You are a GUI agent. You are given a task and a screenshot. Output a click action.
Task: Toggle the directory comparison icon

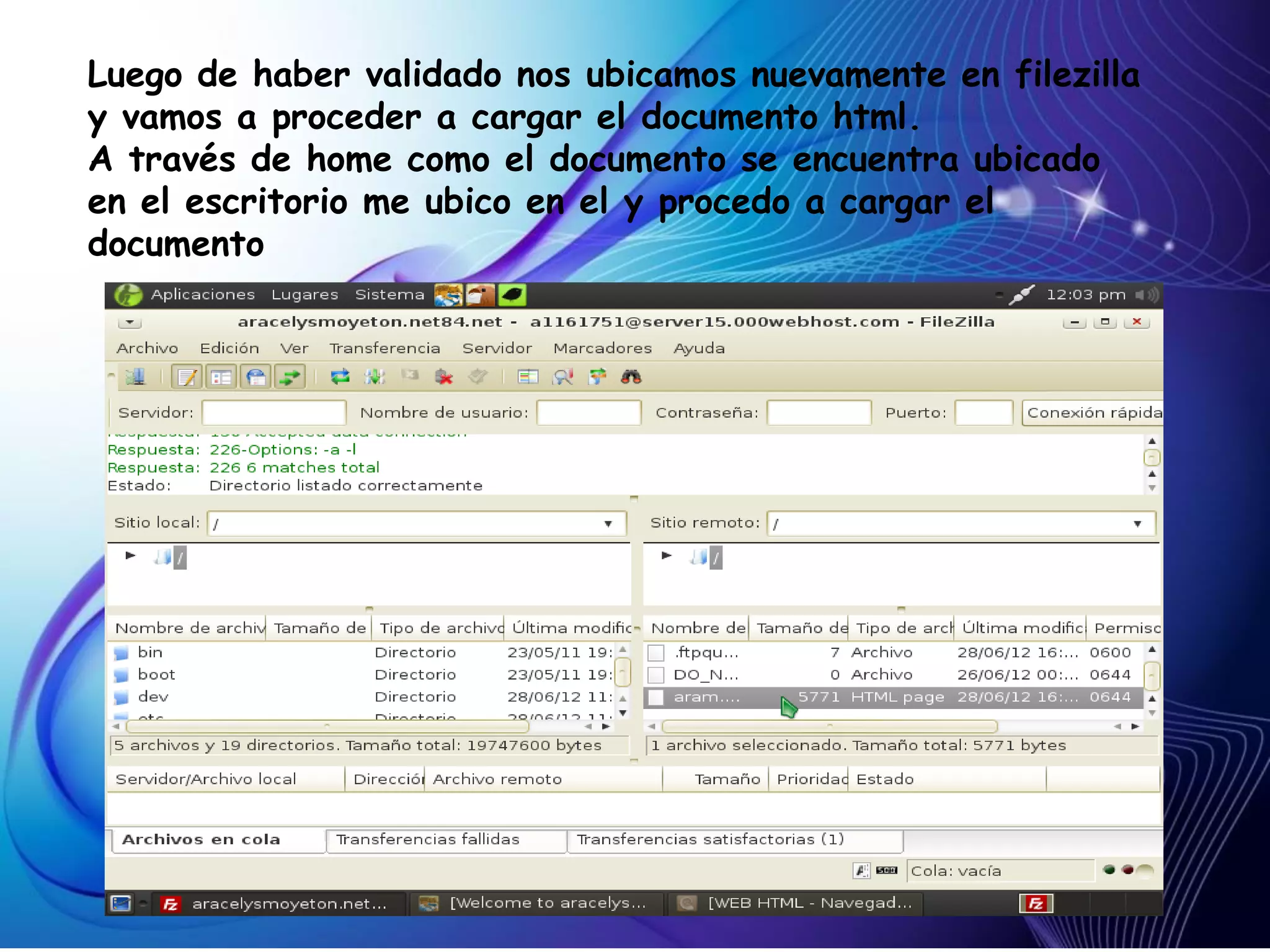coord(563,377)
